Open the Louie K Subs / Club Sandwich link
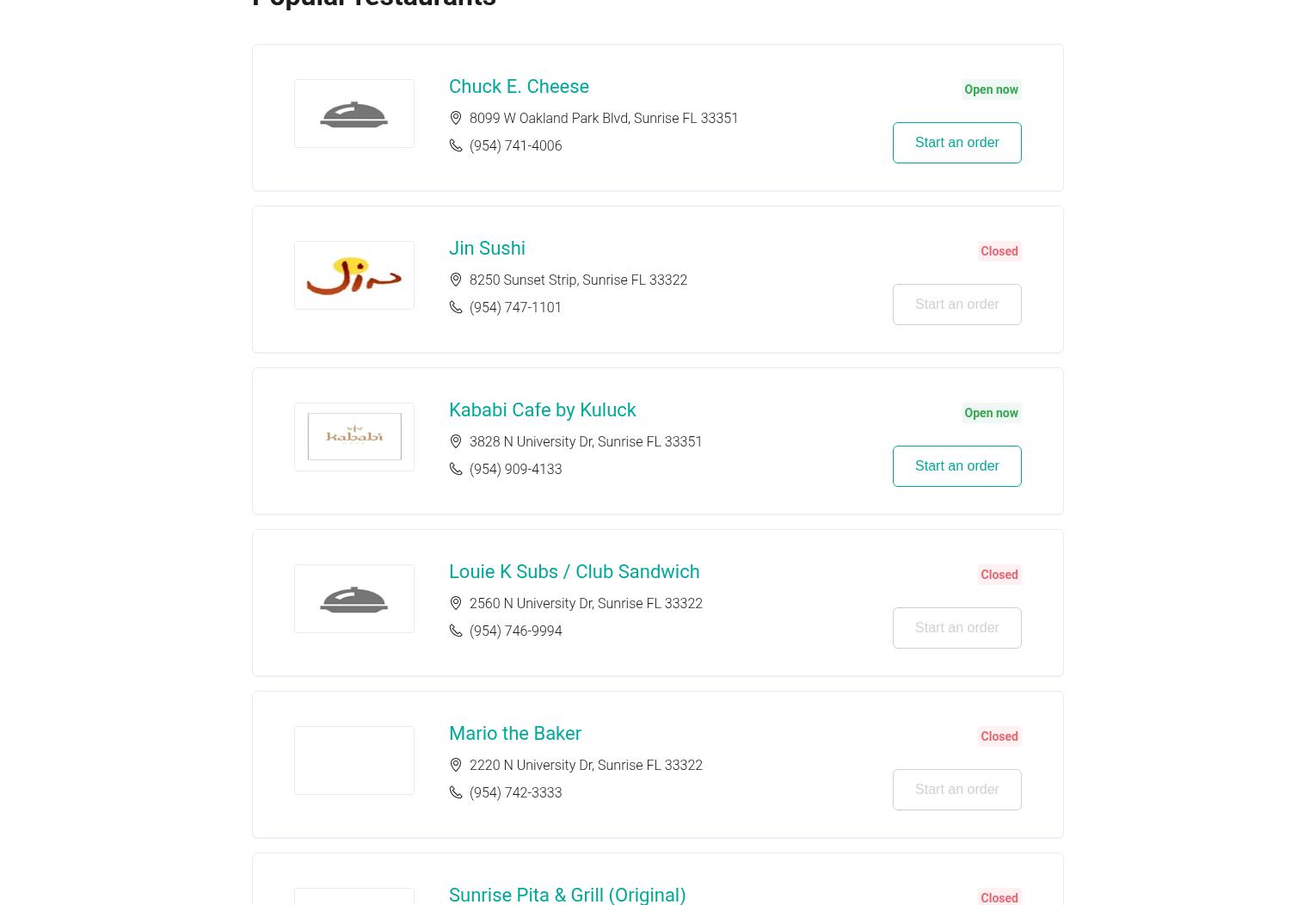Screen dimensions: 1316x905 click(x=574, y=571)
